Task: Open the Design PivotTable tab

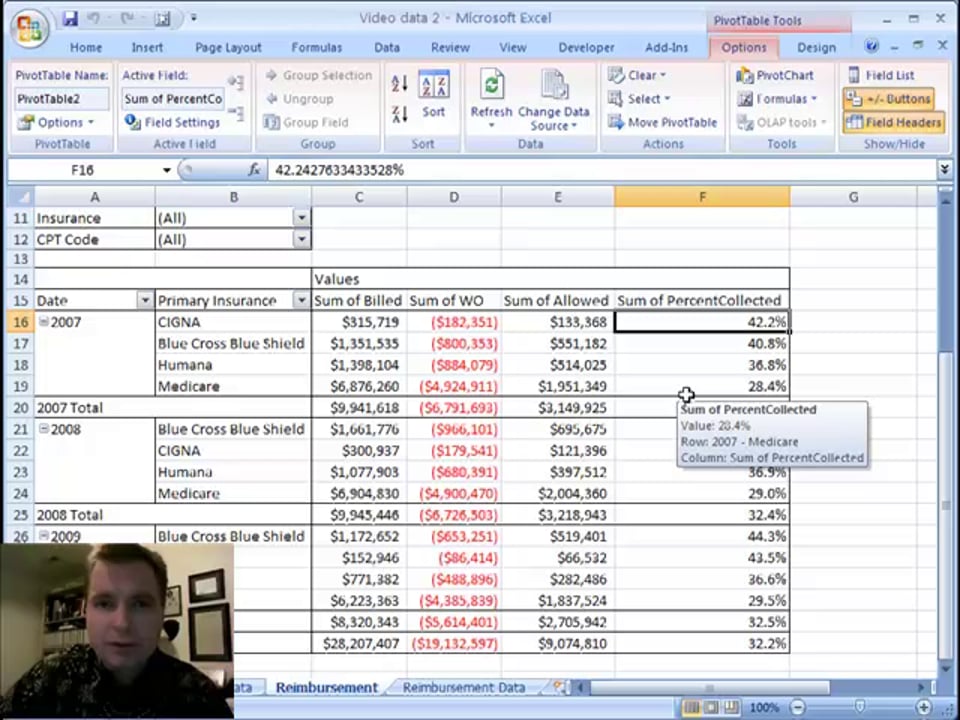Action: point(816,47)
